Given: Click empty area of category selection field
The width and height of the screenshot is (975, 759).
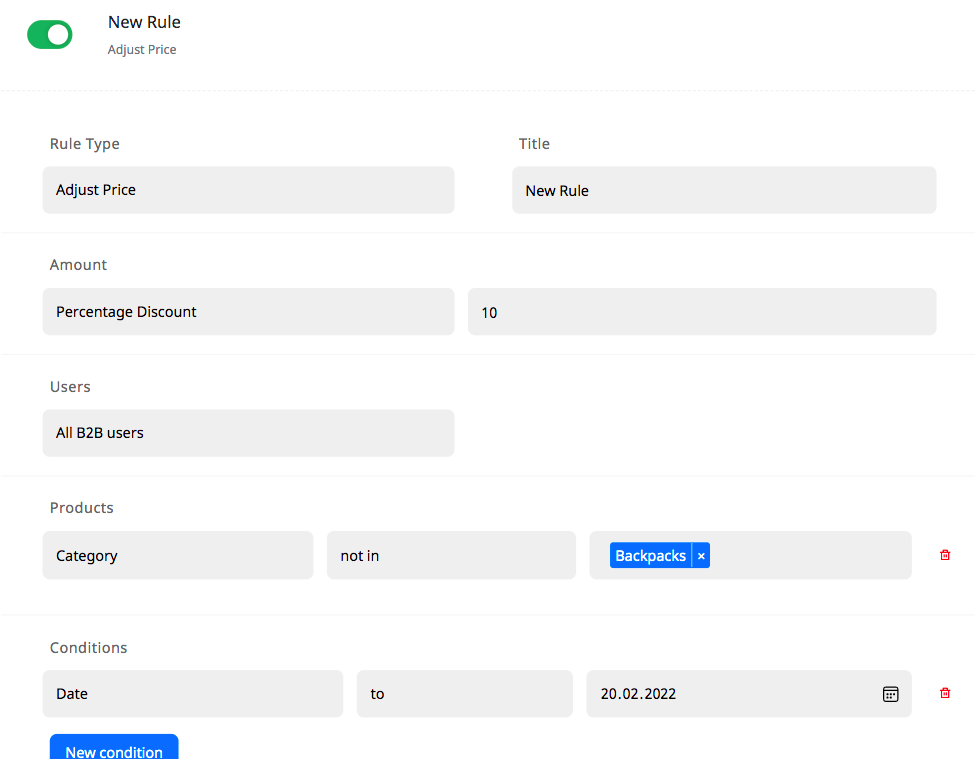Looking at the screenshot, I should click(810, 555).
